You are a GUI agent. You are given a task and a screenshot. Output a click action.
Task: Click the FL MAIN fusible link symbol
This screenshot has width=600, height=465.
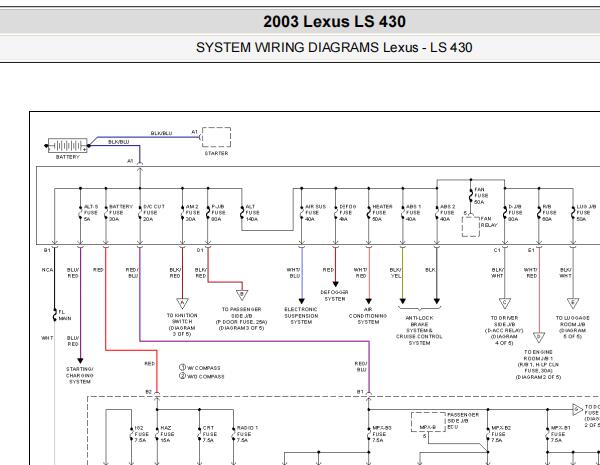[x=55, y=315]
